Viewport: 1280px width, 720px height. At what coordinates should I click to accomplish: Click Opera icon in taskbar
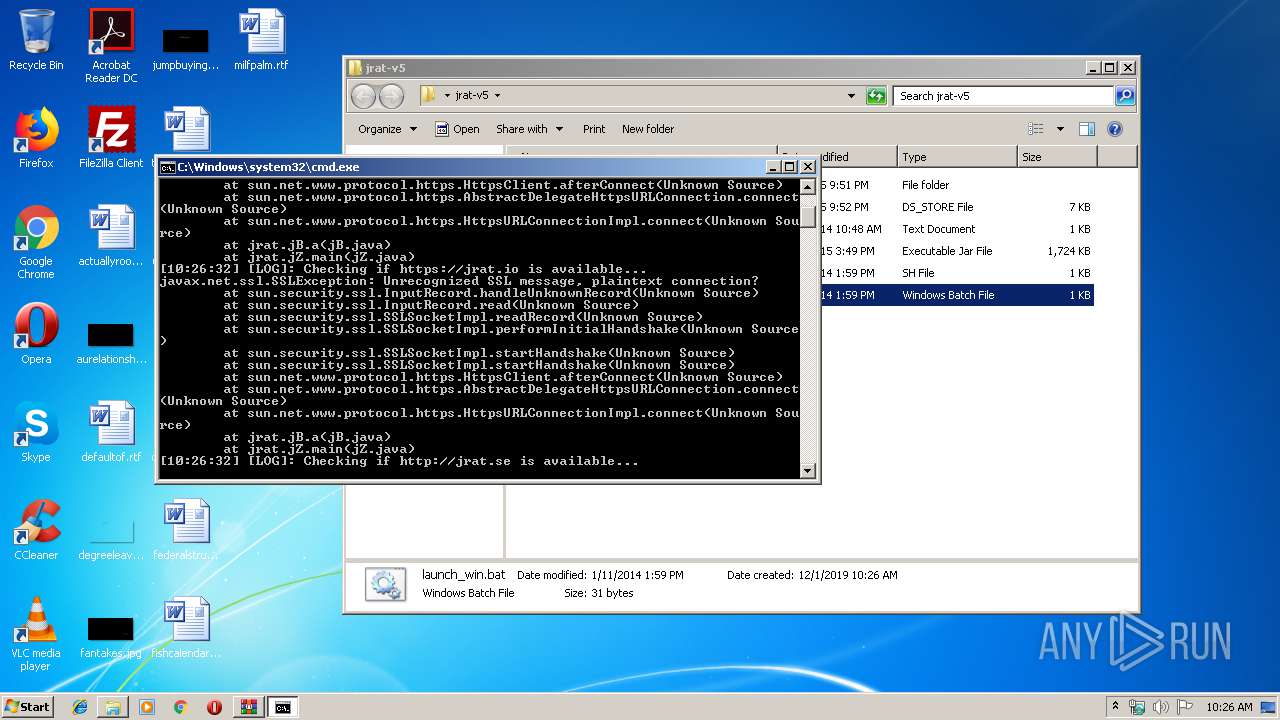[x=214, y=707]
